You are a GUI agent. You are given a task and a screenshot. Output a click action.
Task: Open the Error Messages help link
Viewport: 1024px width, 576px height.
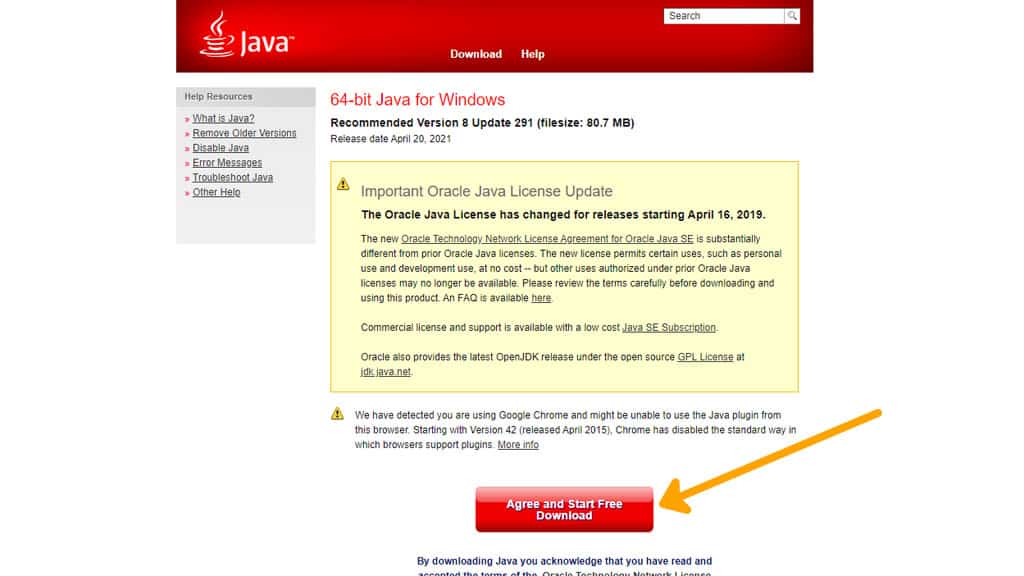[227, 163]
